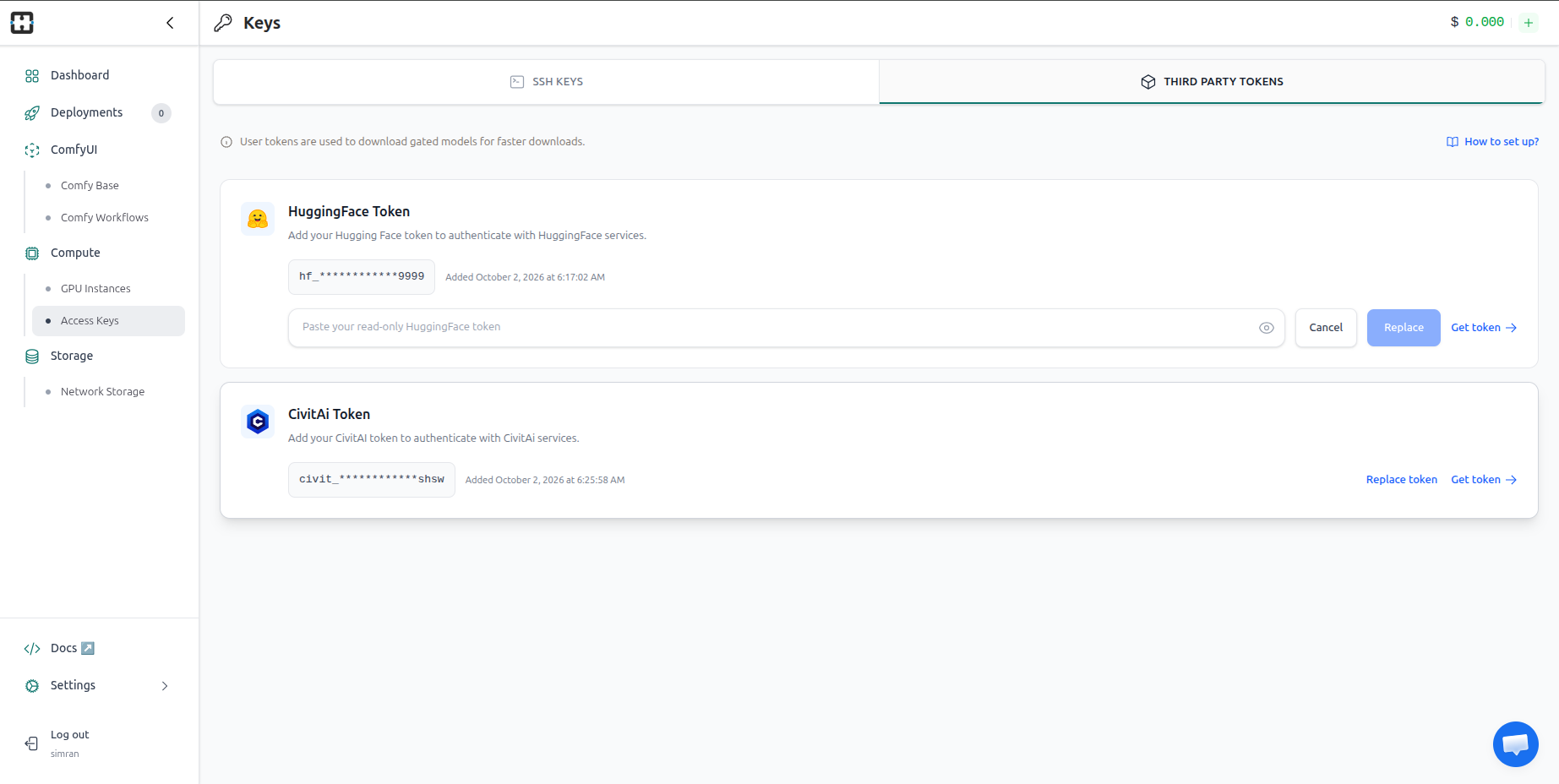Click the Deployments count badge

pos(161,113)
